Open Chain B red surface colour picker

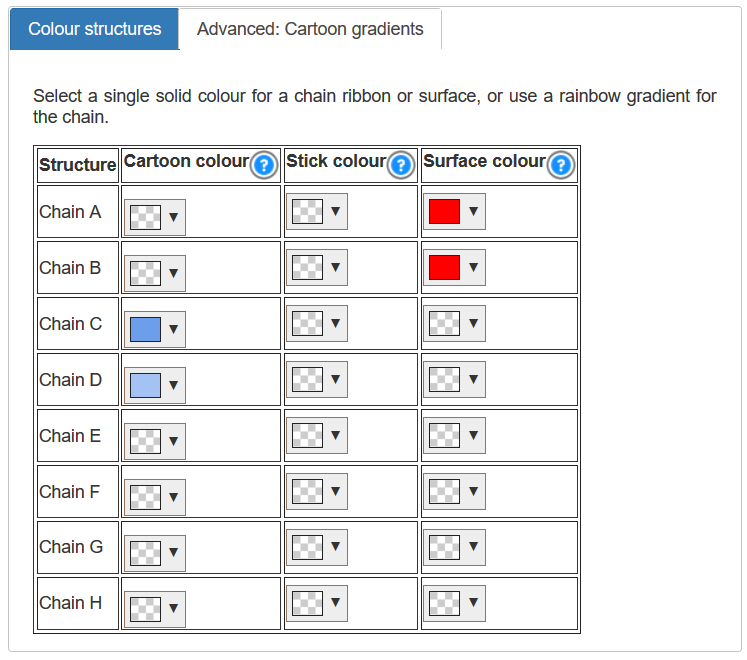(455, 268)
